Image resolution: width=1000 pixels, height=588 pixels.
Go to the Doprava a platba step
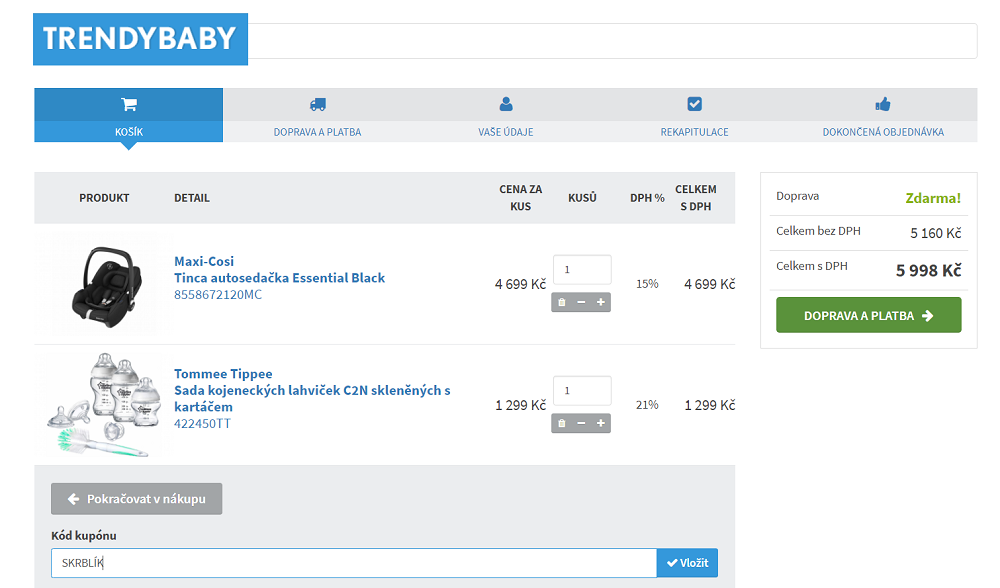(318, 115)
